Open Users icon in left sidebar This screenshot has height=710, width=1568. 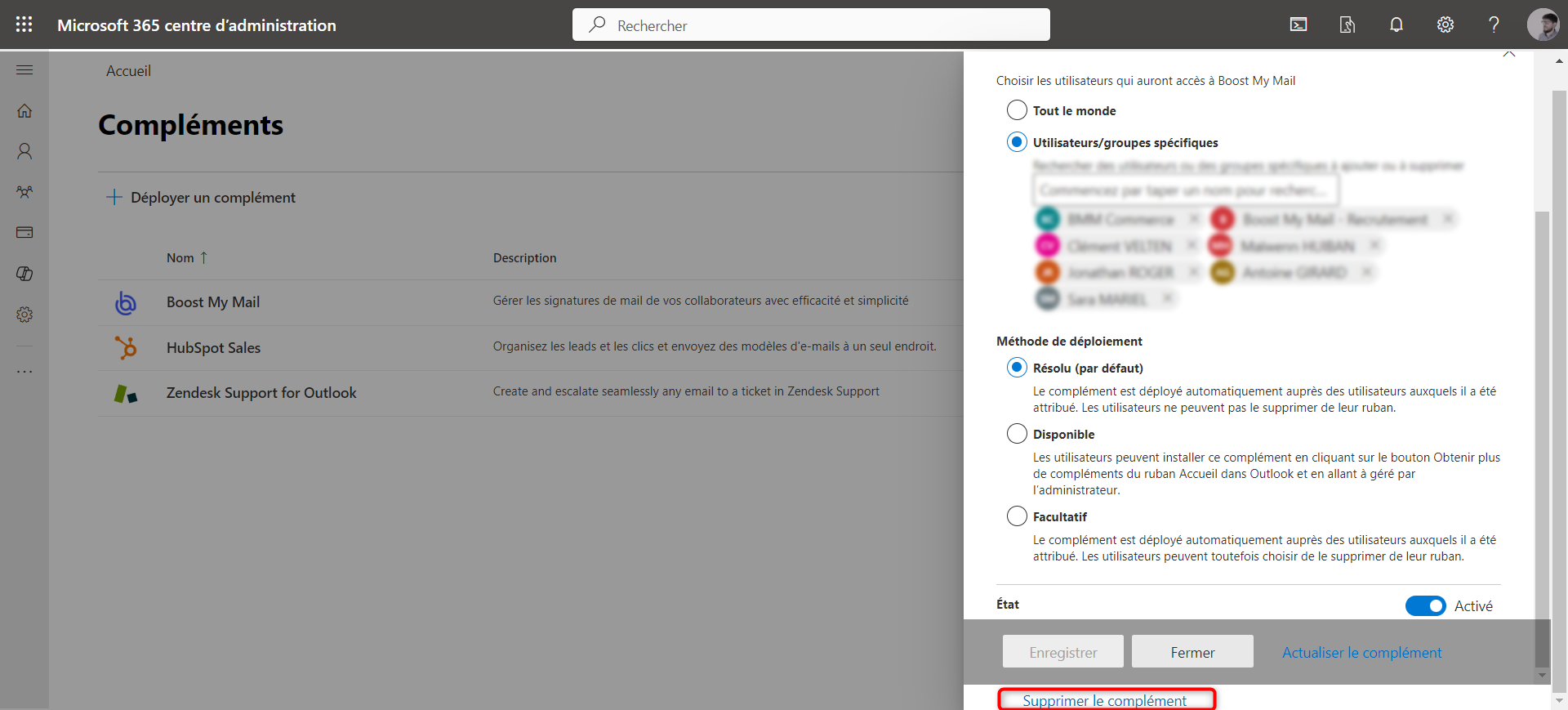(x=24, y=151)
